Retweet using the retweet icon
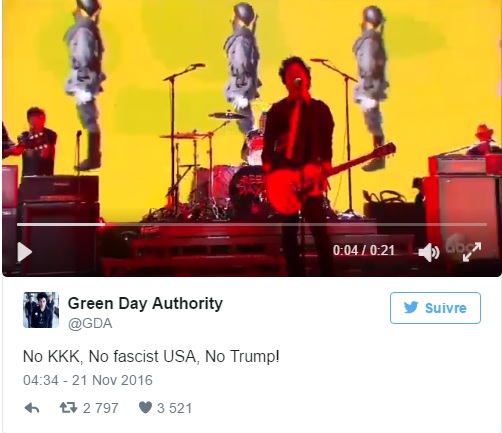 point(68,408)
